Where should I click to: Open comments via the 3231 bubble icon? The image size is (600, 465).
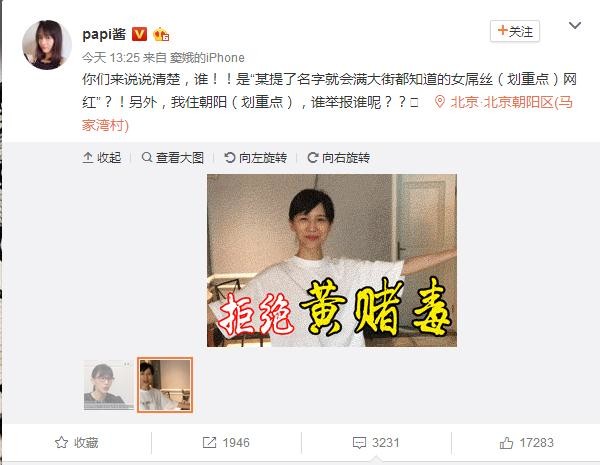coord(376,443)
